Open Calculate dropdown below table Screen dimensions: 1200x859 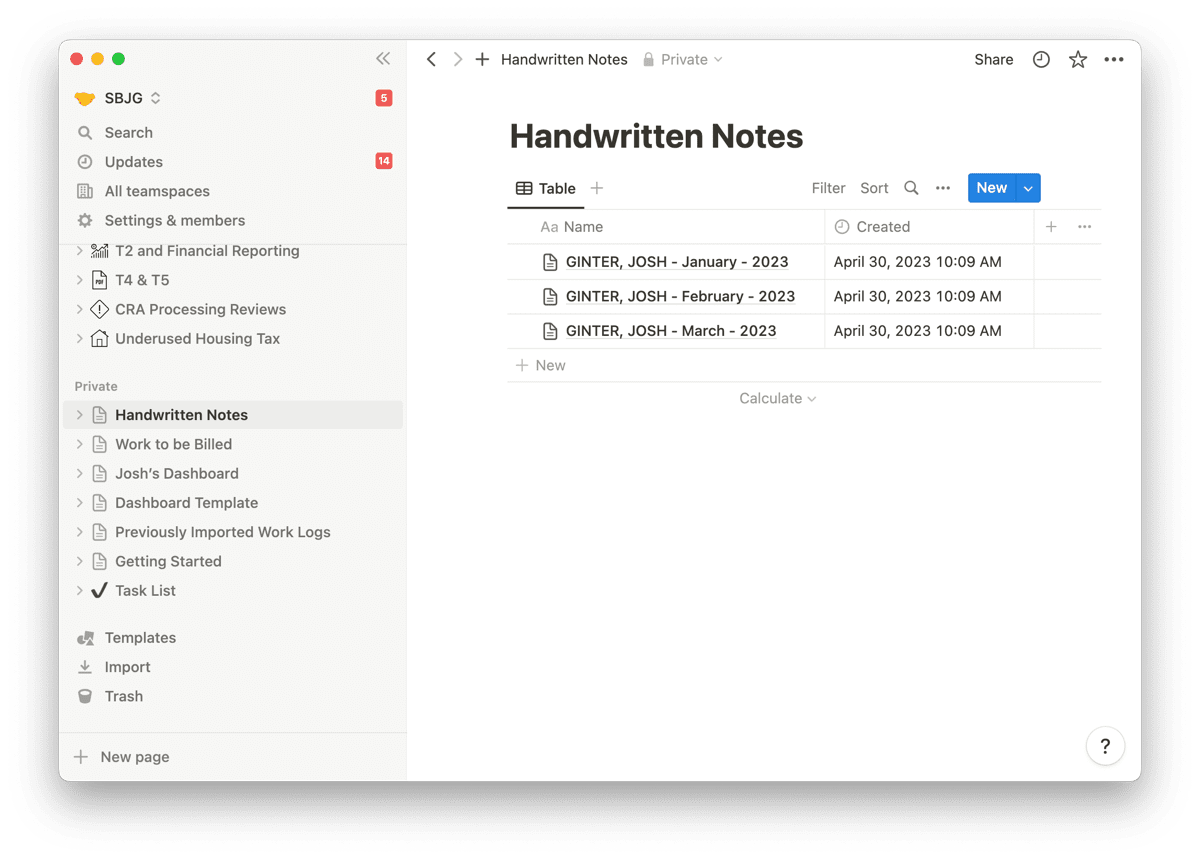[778, 398]
